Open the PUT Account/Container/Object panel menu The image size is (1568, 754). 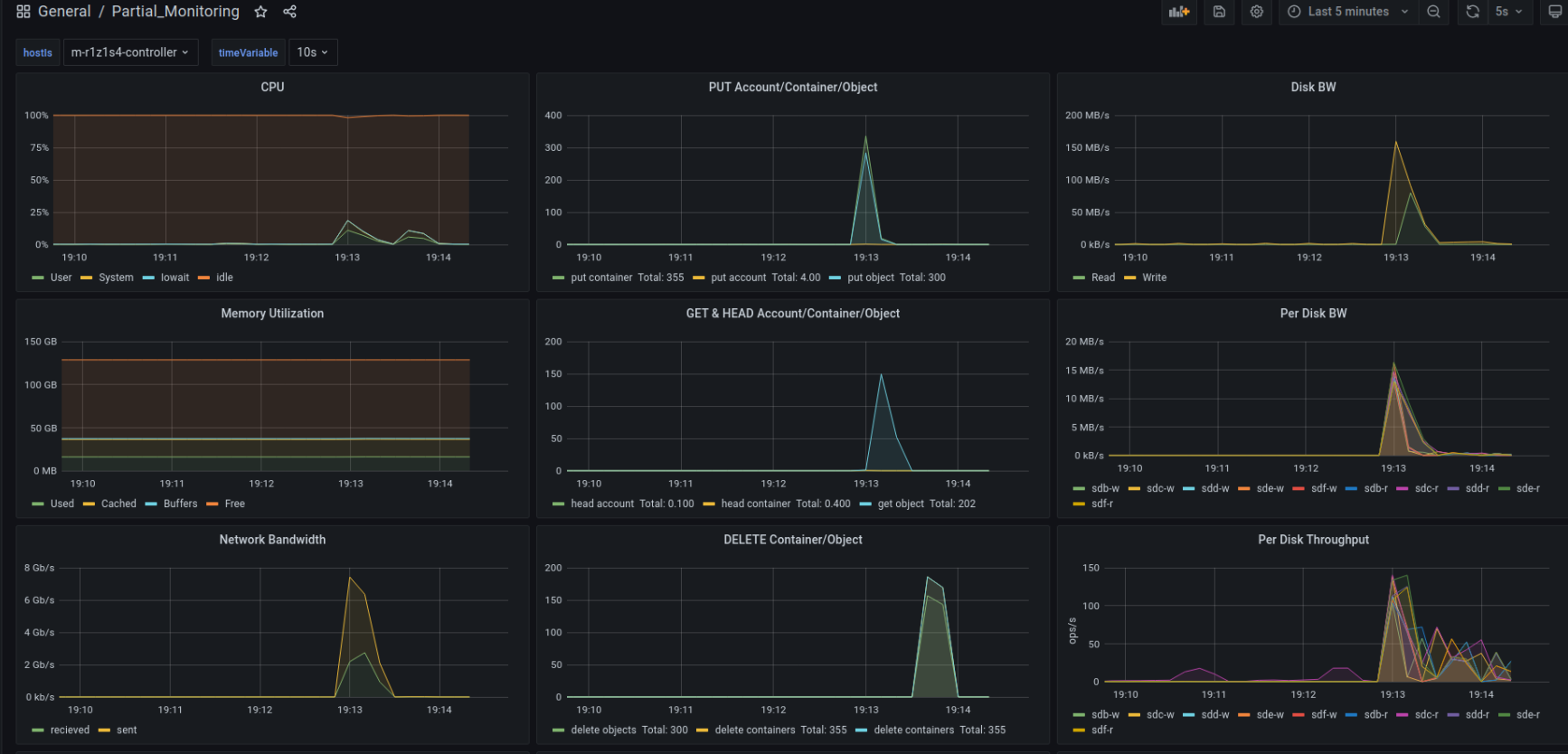(x=792, y=87)
